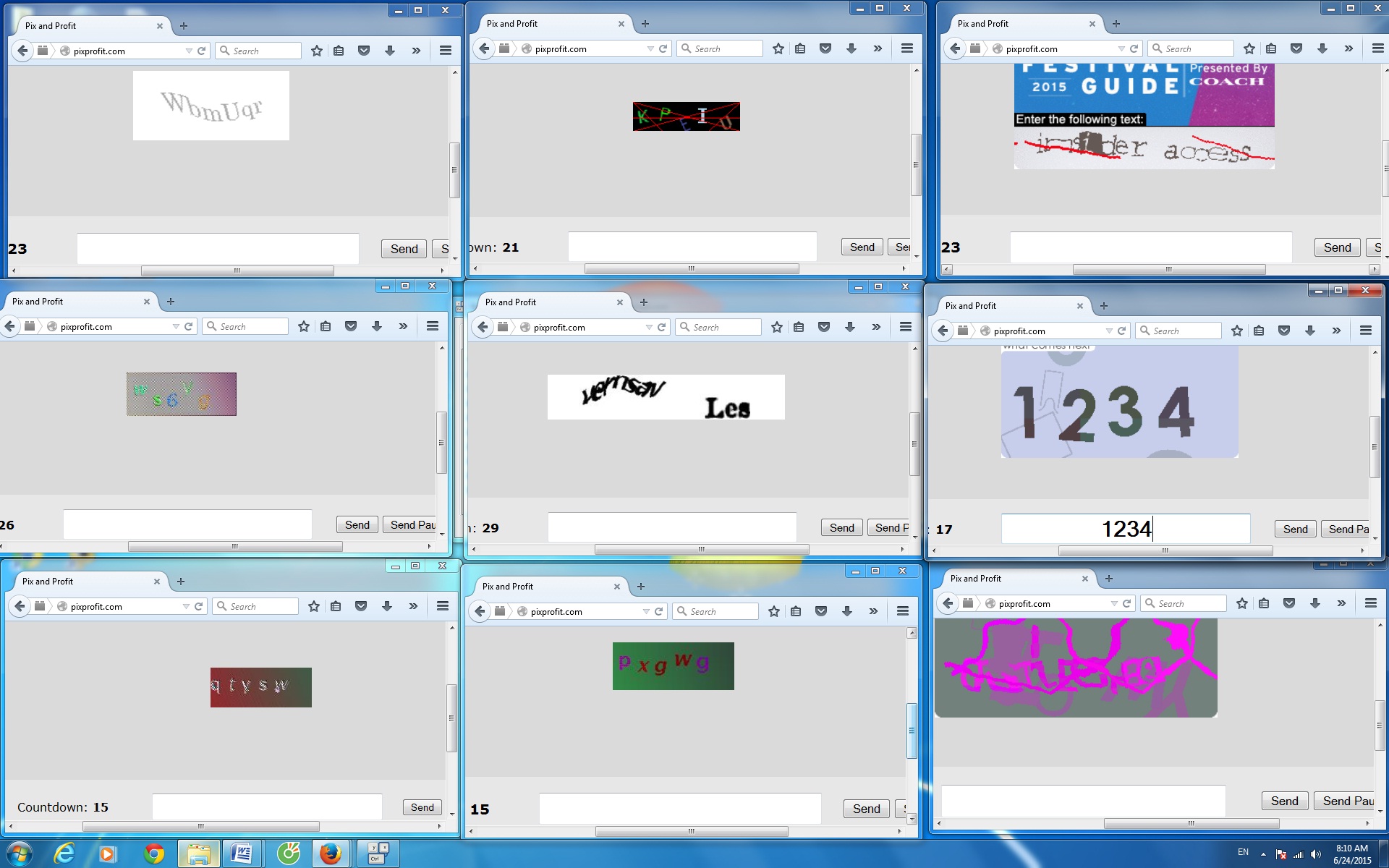Reload page in the Les captcha window
The height and width of the screenshot is (868, 1389).
[661, 327]
